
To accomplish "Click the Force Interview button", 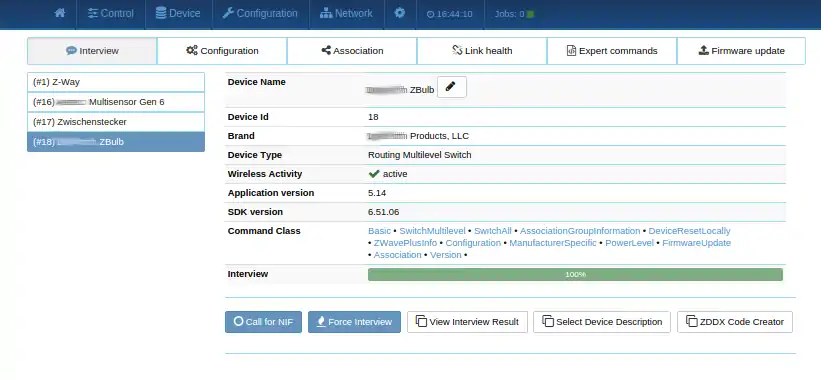I will point(354,322).
